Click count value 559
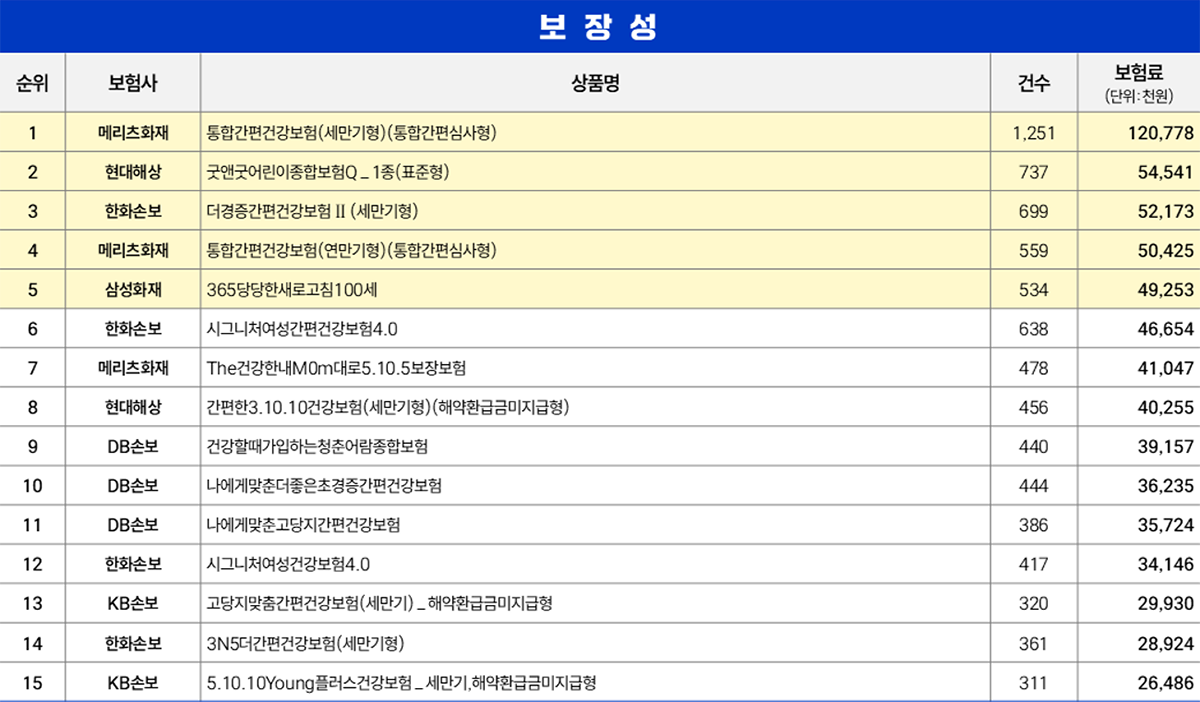This screenshot has width=1200, height=702. (x=1033, y=250)
